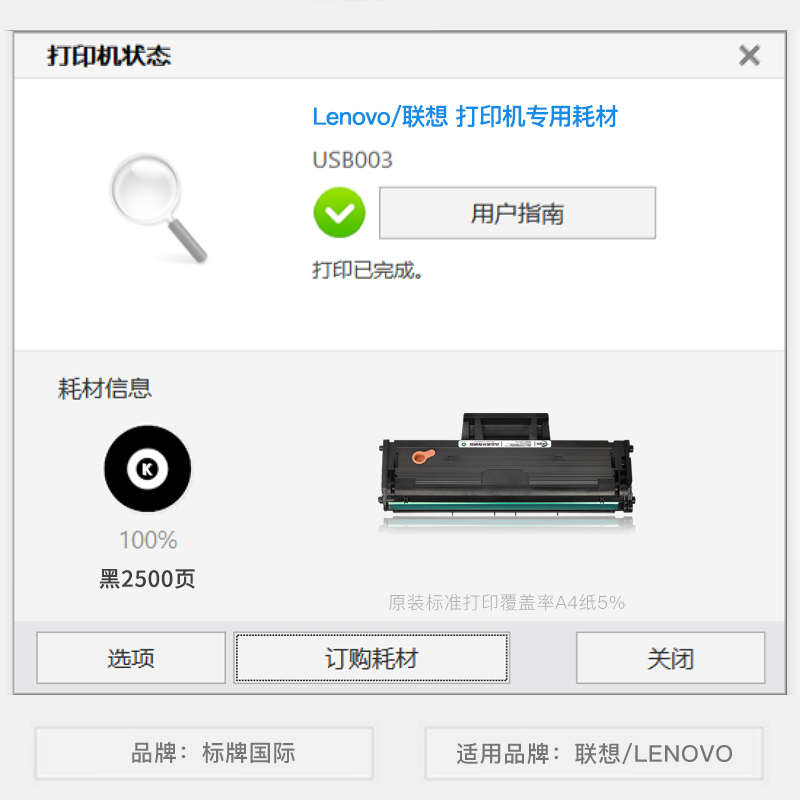Click the 黑2500页 page yield label

[x=147, y=579]
